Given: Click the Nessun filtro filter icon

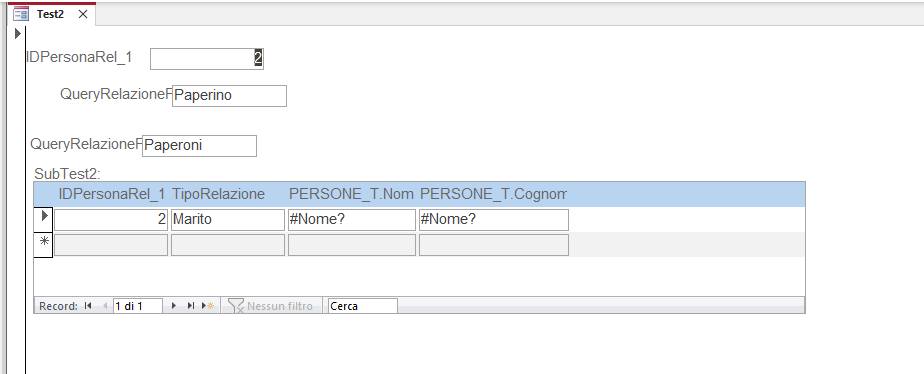Looking at the screenshot, I should point(236,306).
